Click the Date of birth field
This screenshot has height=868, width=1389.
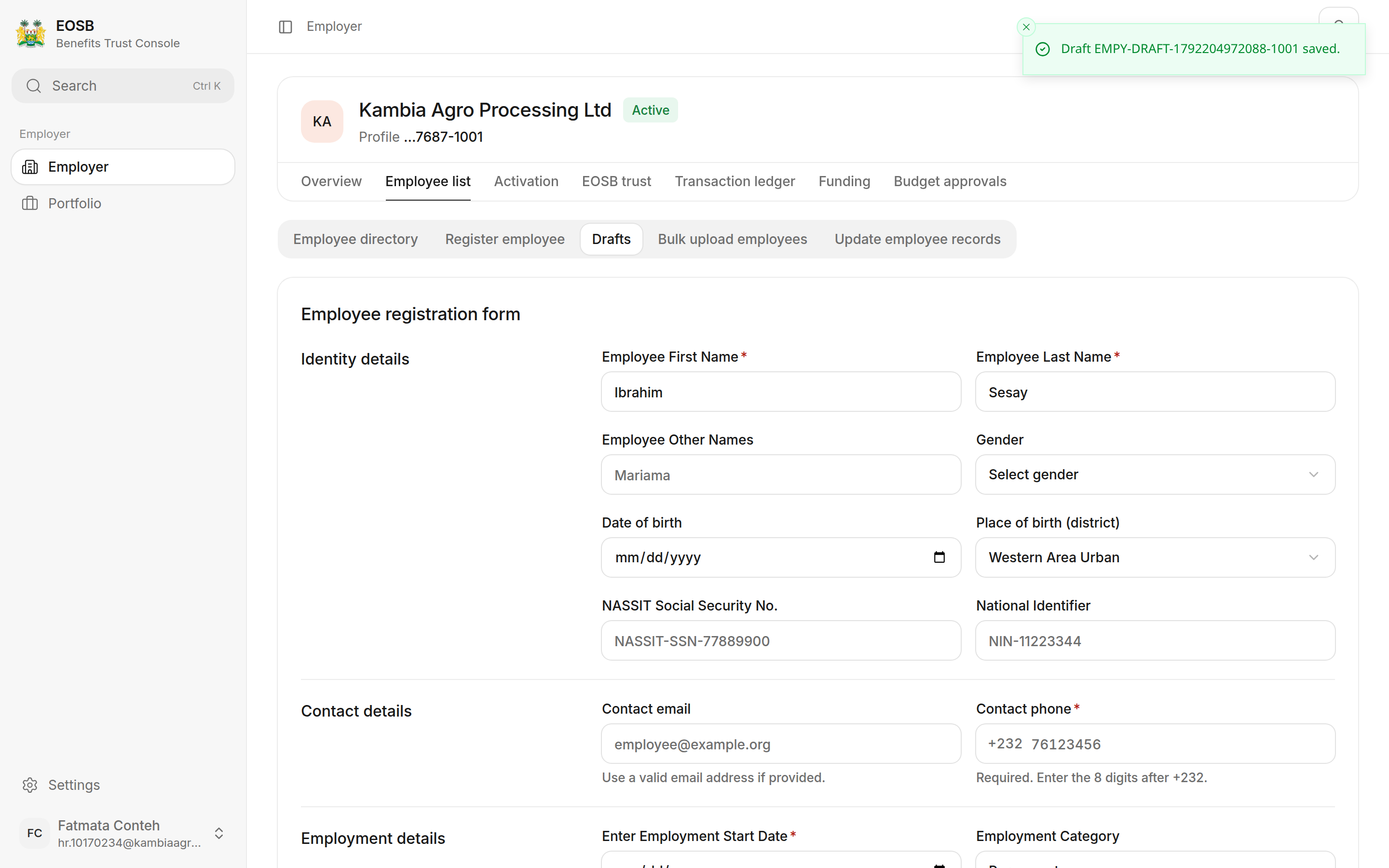(781, 557)
